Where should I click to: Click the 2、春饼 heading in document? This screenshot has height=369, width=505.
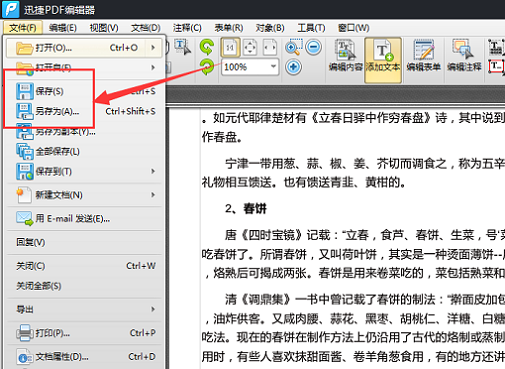tap(246, 209)
